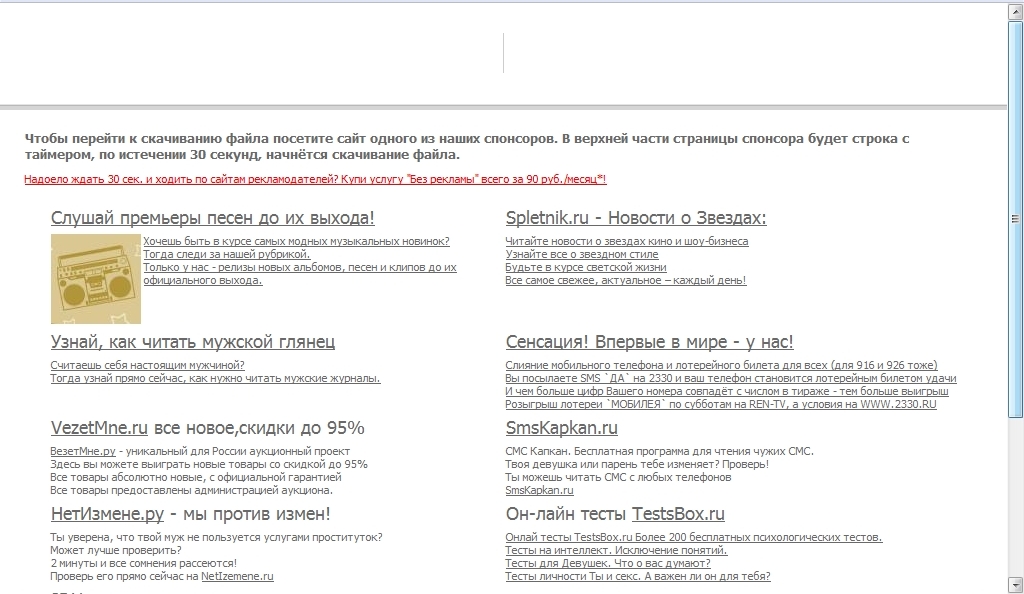Click the bold 'Чтобы перейти к скачиванию файла' instruction text
This screenshot has height=594, width=1024.
pyautogui.click(x=467, y=147)
